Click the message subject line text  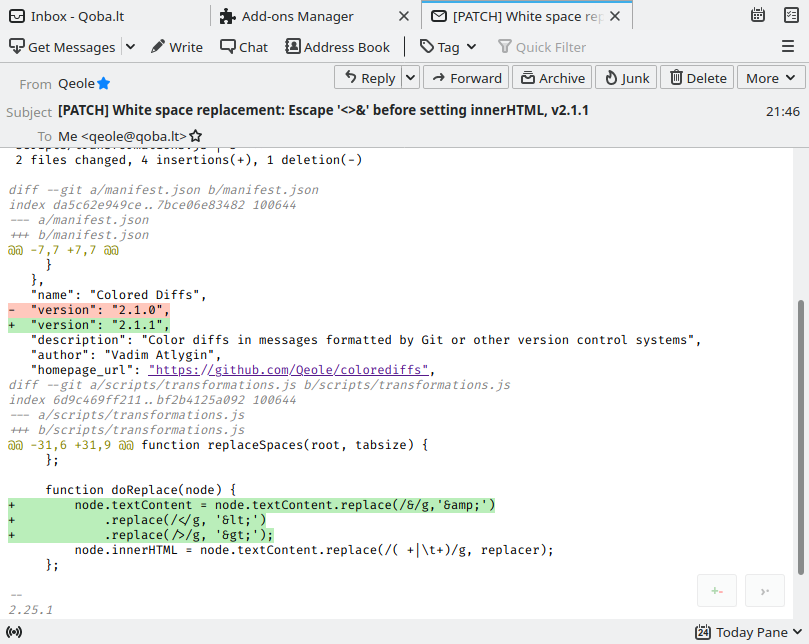point(323,110)
